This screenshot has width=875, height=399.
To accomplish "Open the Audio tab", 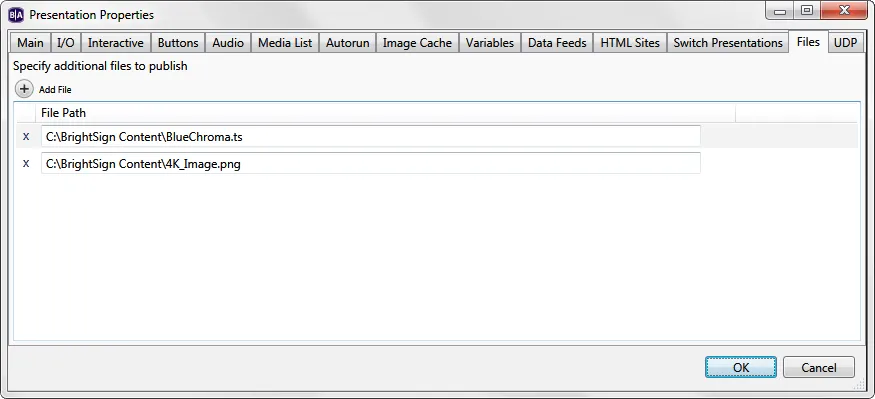I will [228, 43].
